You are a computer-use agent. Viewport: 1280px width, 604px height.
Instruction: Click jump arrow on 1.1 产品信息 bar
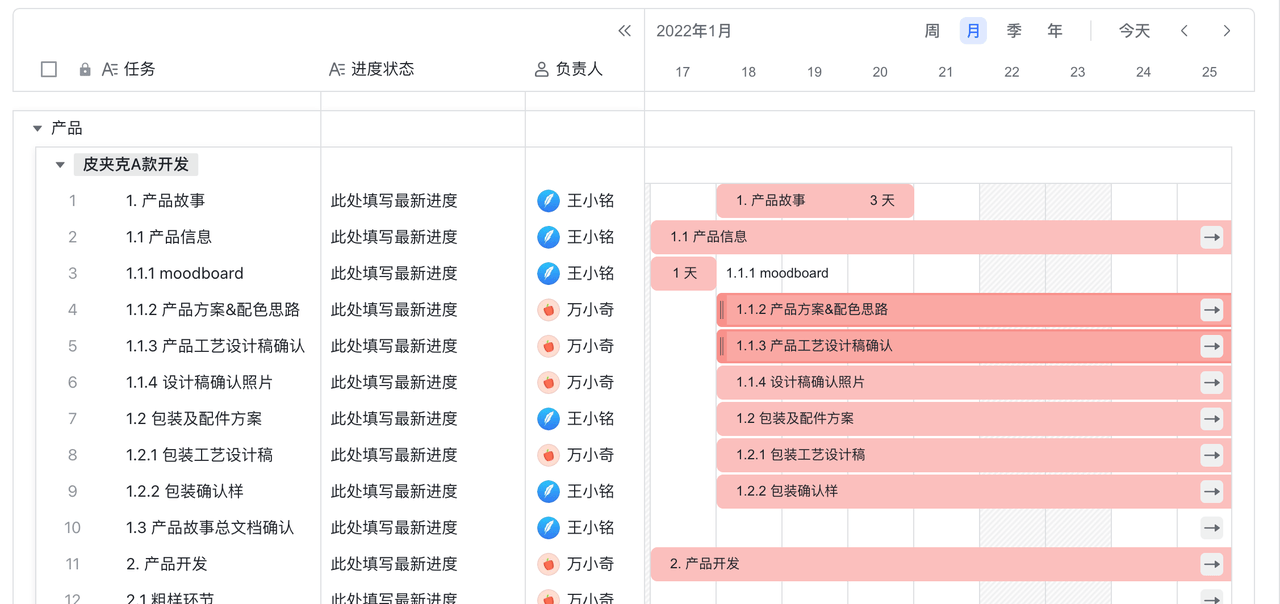tap(1211, 237)
